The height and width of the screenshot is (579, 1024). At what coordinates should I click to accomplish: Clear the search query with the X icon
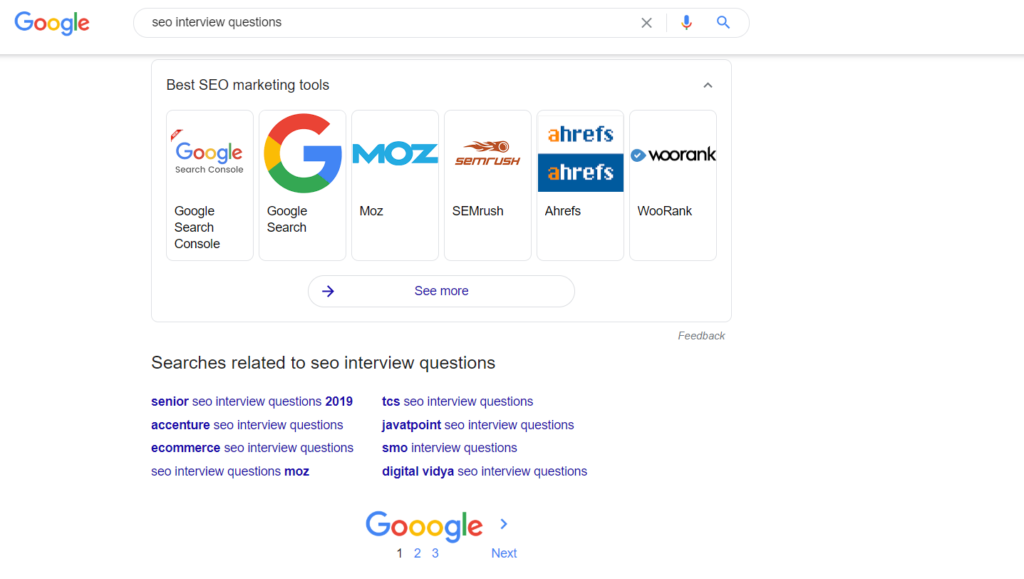(x=646, y=22)
